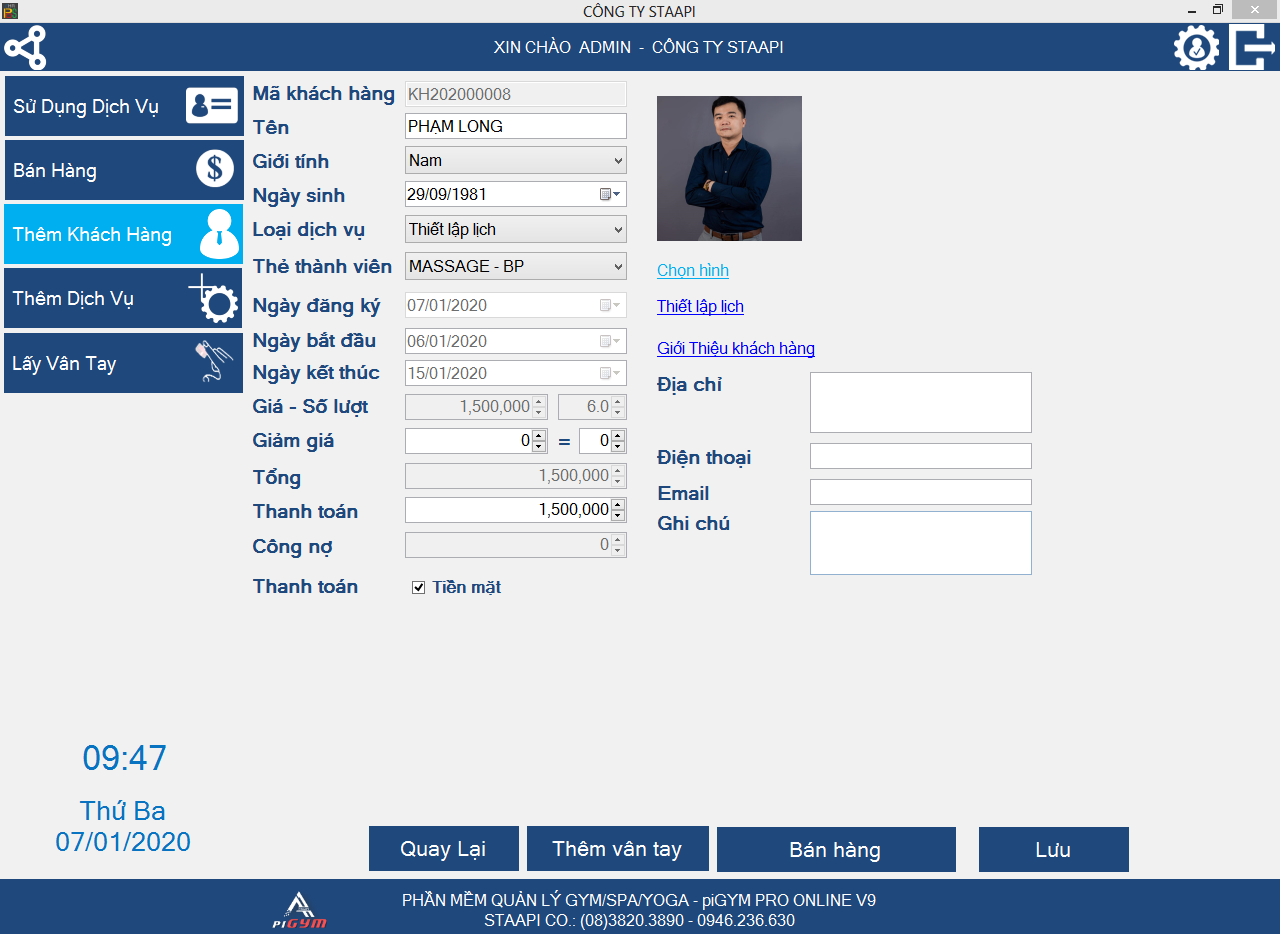
Task: Click the fingerprint hand icon for Lấy Vân Tay
Action: pos(213,362)
